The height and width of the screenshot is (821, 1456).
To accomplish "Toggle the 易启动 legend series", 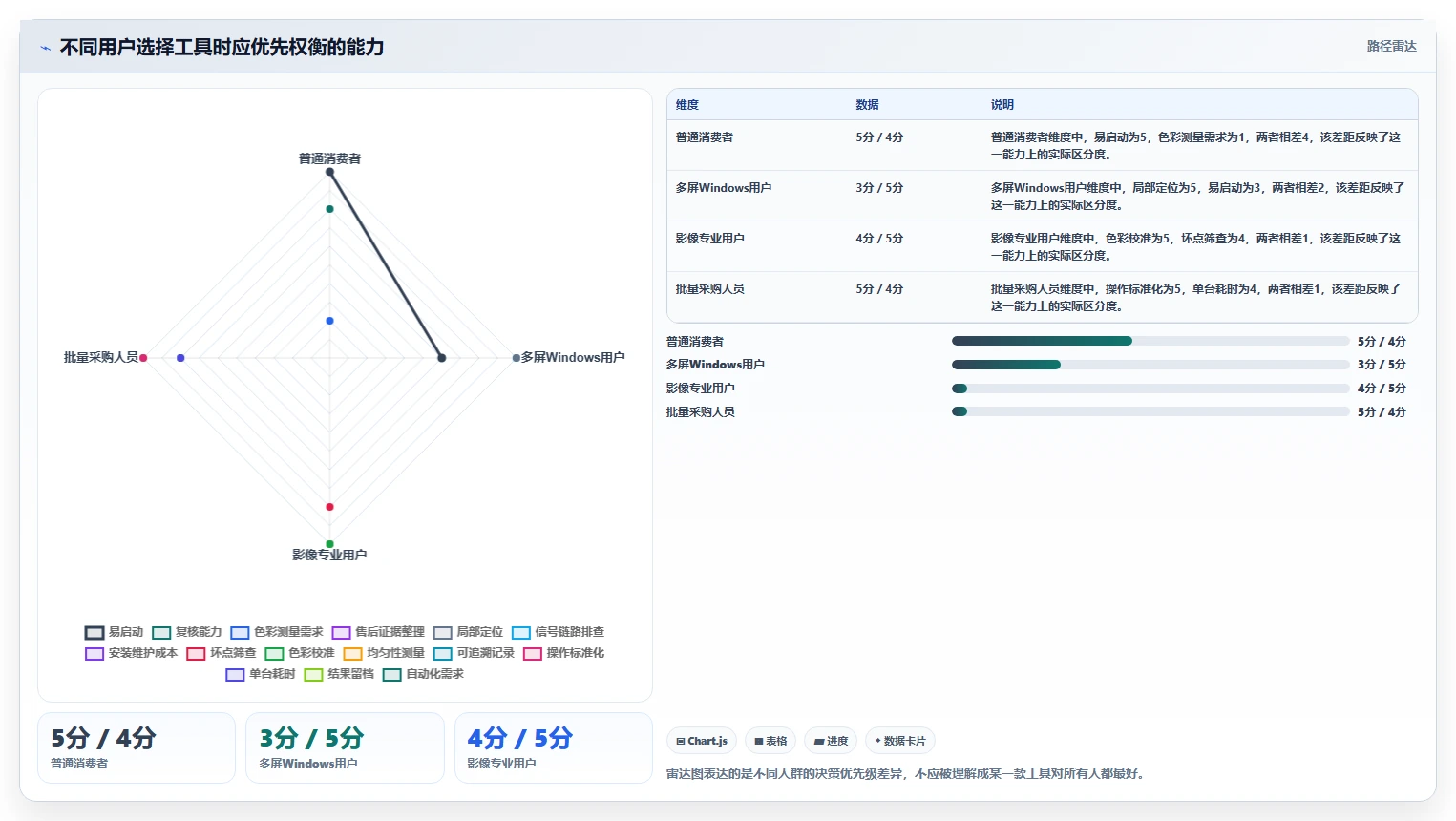I will tap(114, 632).
